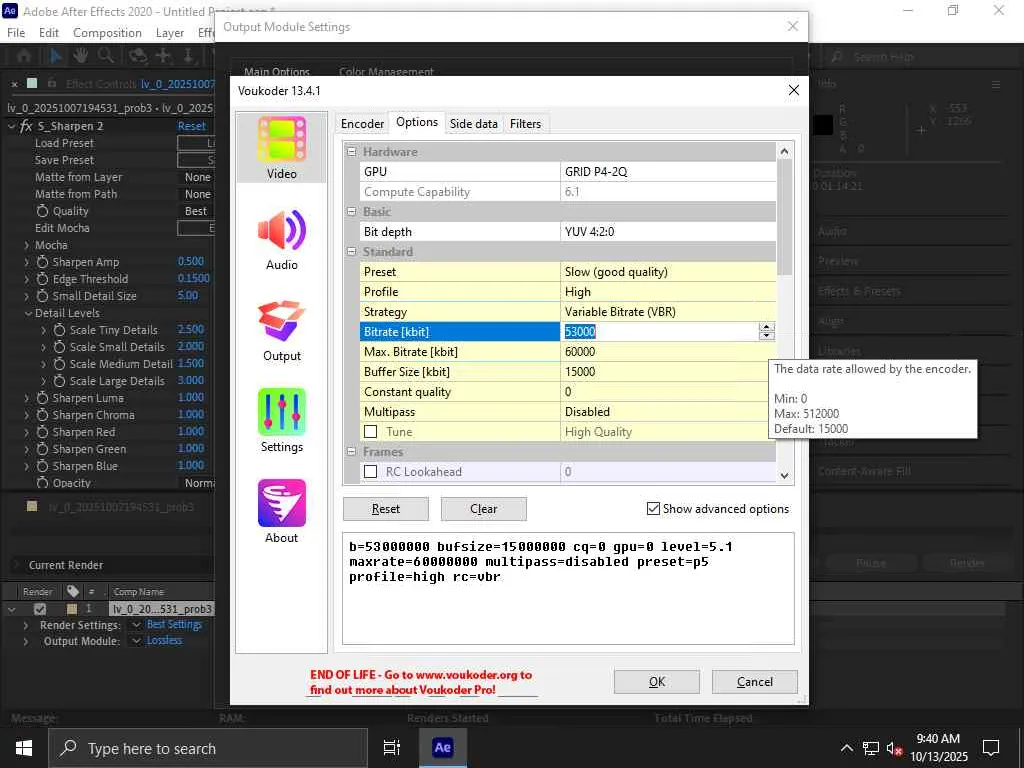Open Windows Task View from taskbar
Screen dimensions: 1024x768
coord(392,748)
